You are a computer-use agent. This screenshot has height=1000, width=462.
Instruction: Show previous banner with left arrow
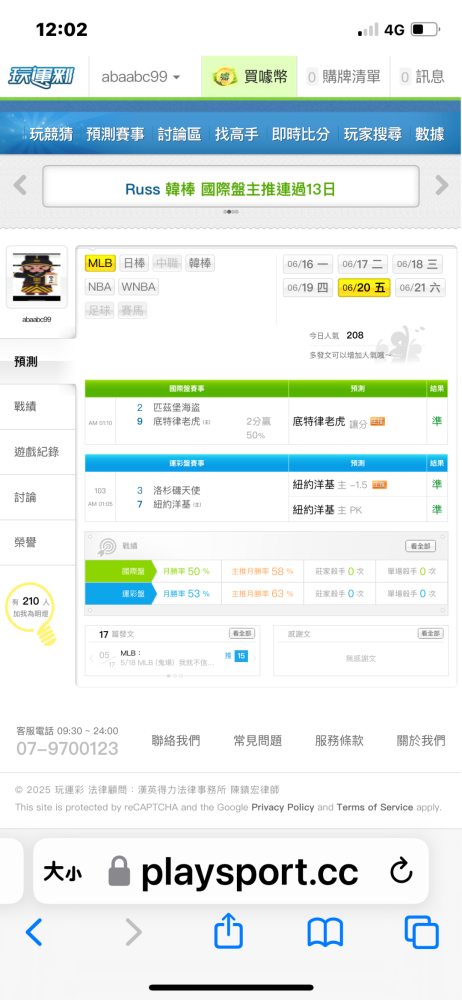click(x=20, y=186)
